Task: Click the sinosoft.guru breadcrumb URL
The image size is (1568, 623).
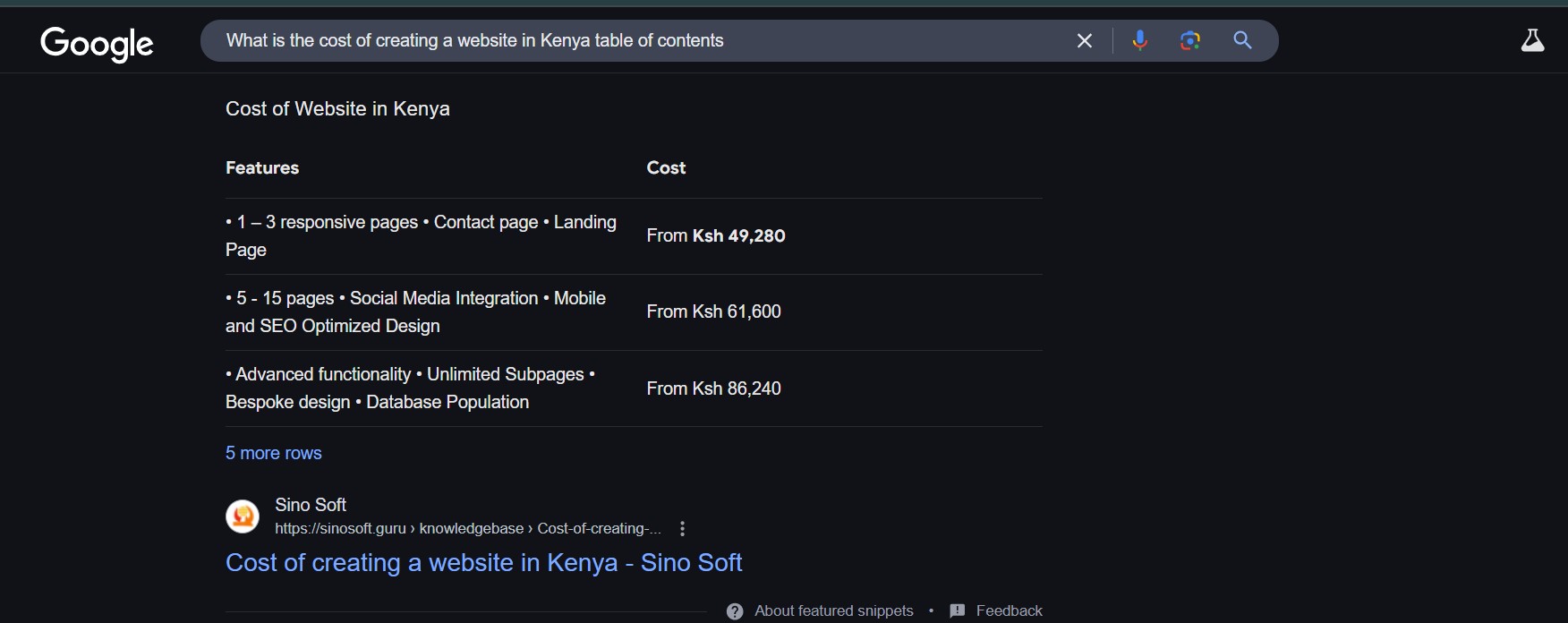Action: (x=468, y=529)
